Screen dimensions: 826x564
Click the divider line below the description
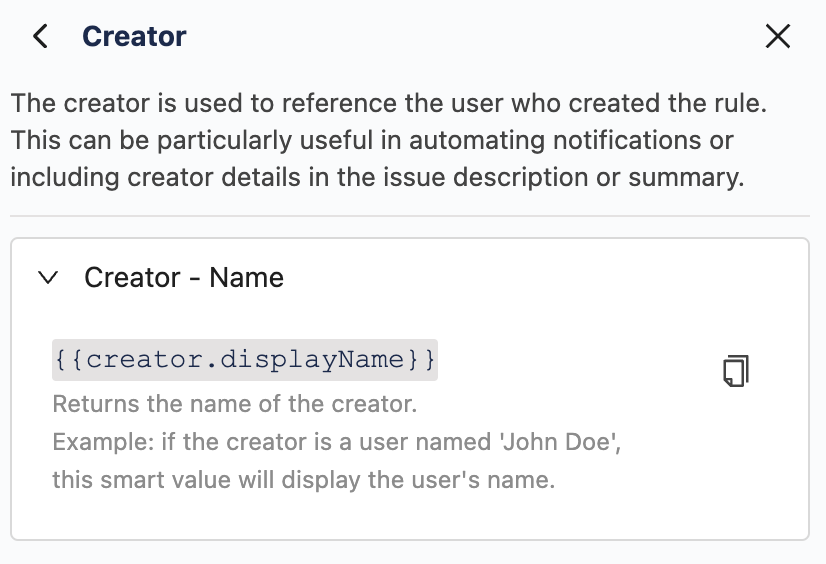(410, 216)
